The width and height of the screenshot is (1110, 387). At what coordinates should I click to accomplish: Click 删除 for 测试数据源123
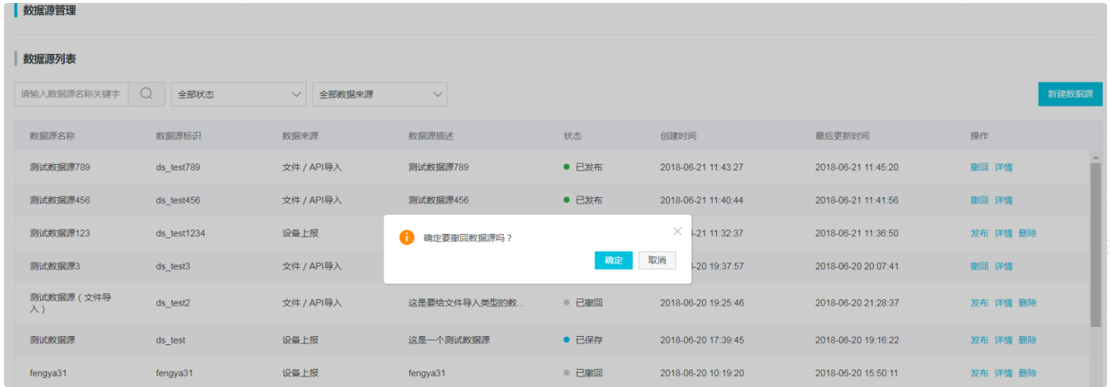coord(1027,233)
